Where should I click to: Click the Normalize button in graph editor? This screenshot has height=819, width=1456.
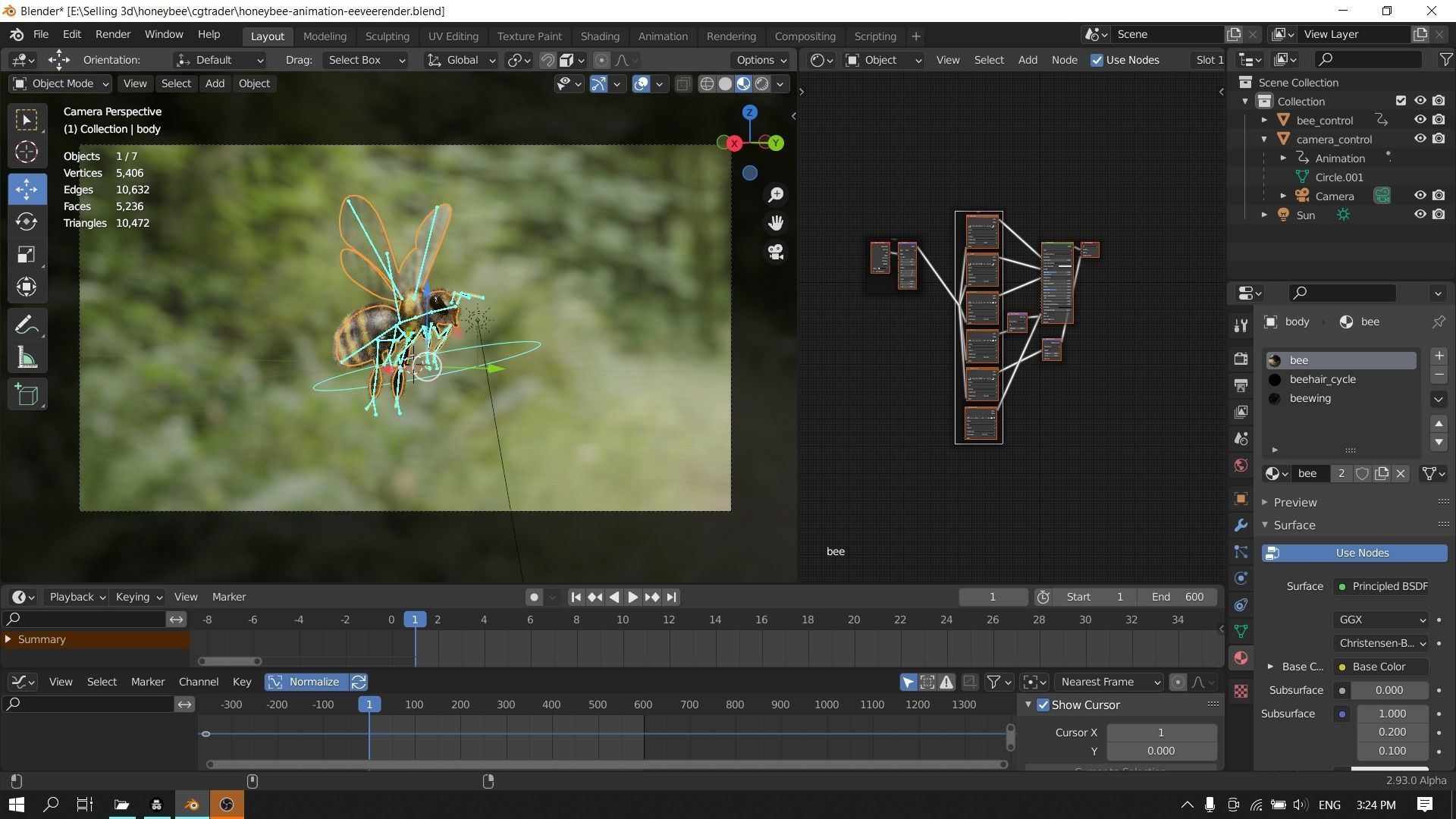pos(306,682)
